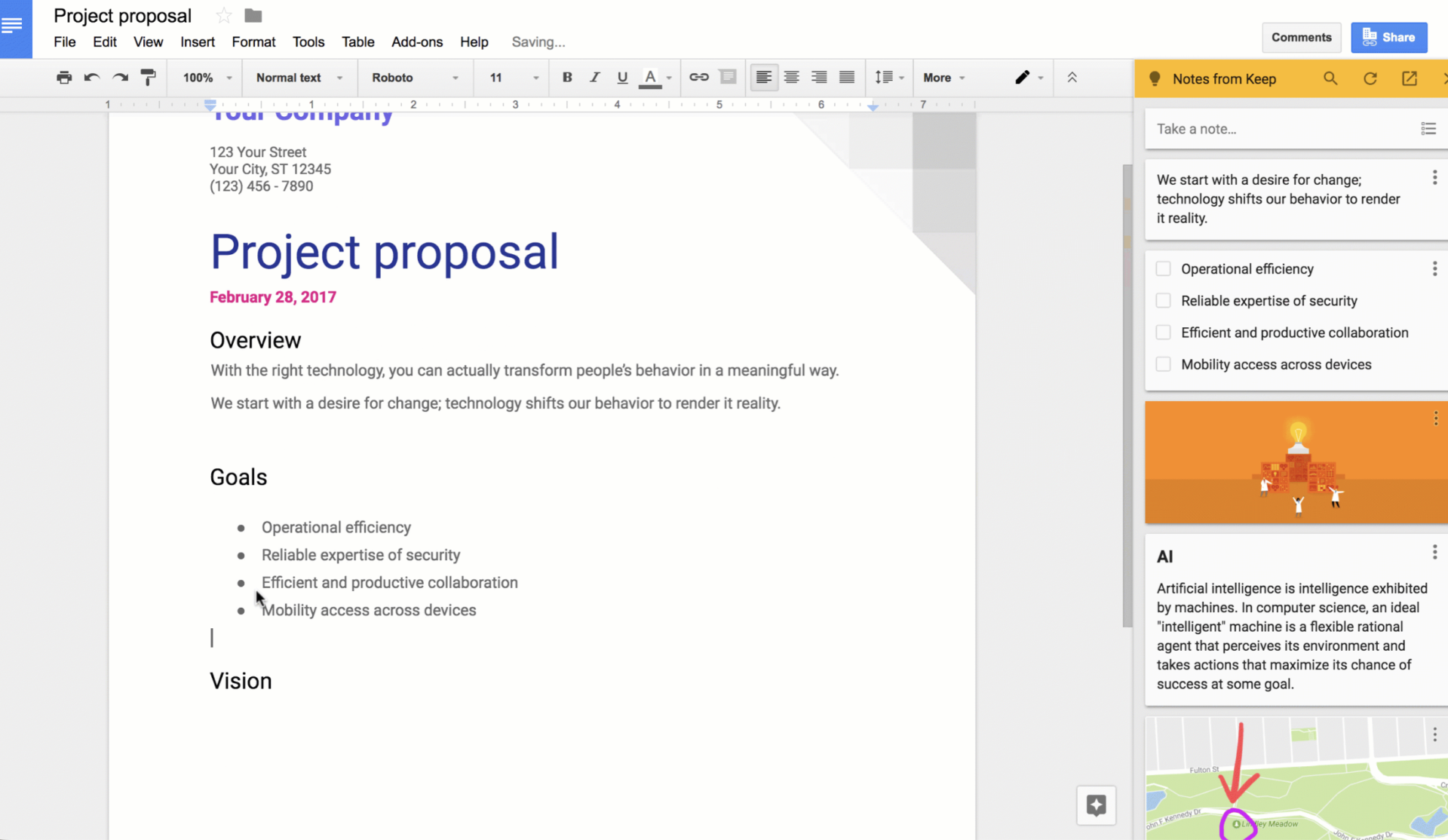Open the File menu

[x=65, y=42]
